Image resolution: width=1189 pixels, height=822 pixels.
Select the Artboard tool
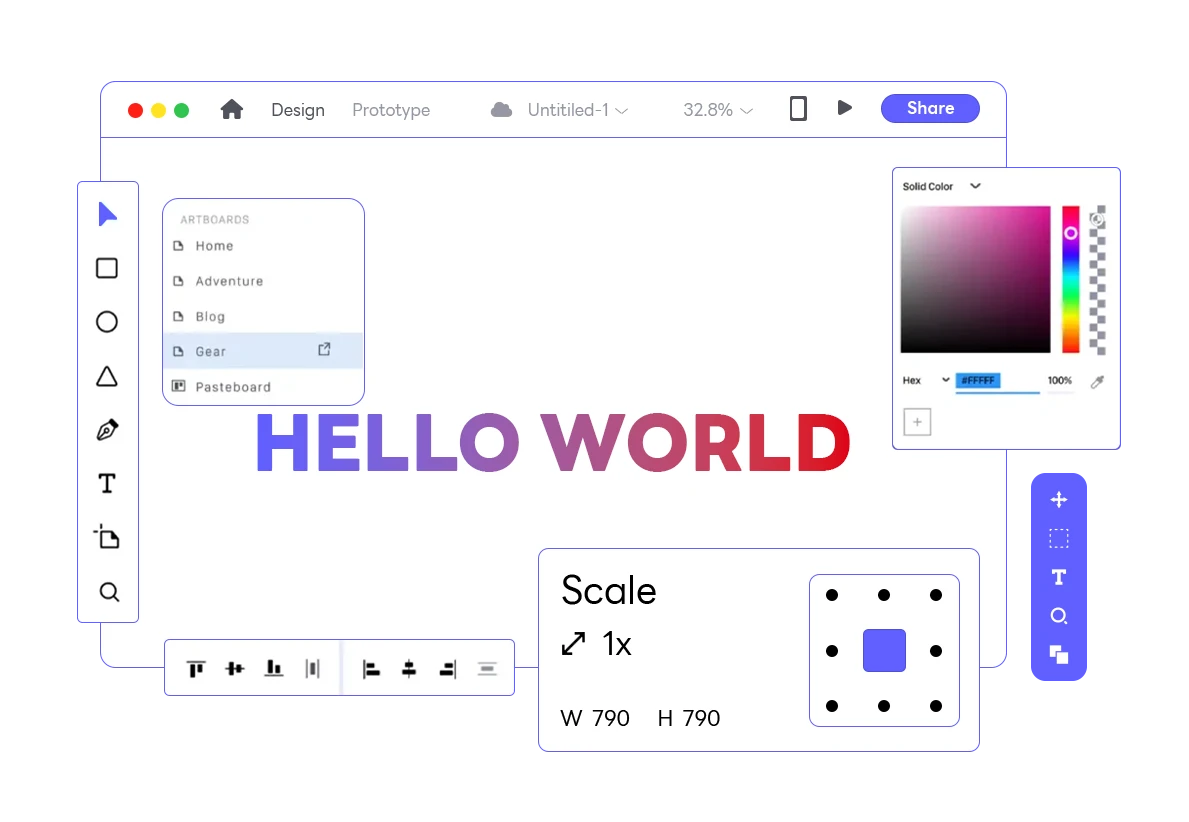[x=107, y=537]
